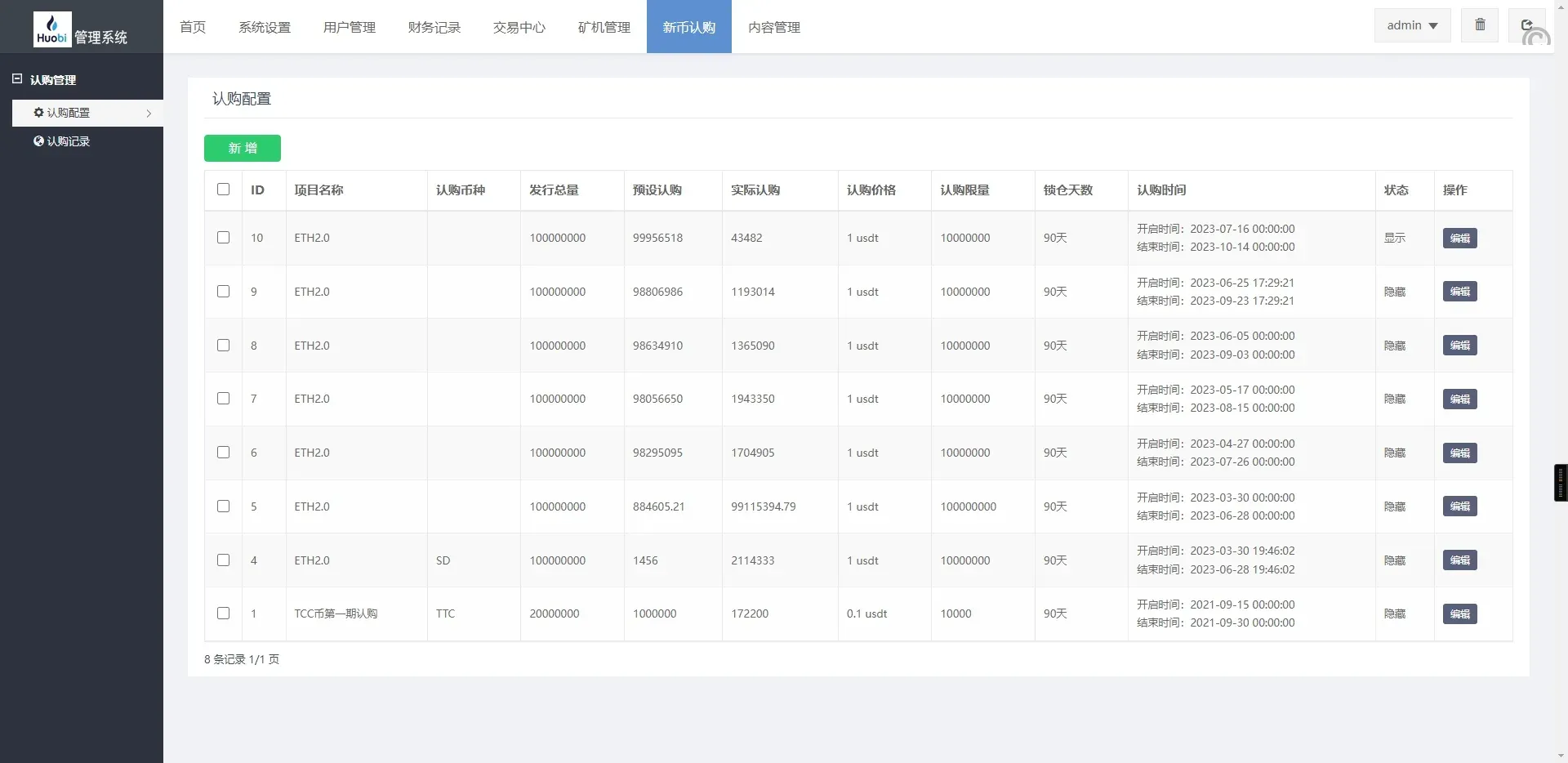Check the select-all checkbox in table header
Screen dimensions: 1568x763
click(x=223, y=190)
